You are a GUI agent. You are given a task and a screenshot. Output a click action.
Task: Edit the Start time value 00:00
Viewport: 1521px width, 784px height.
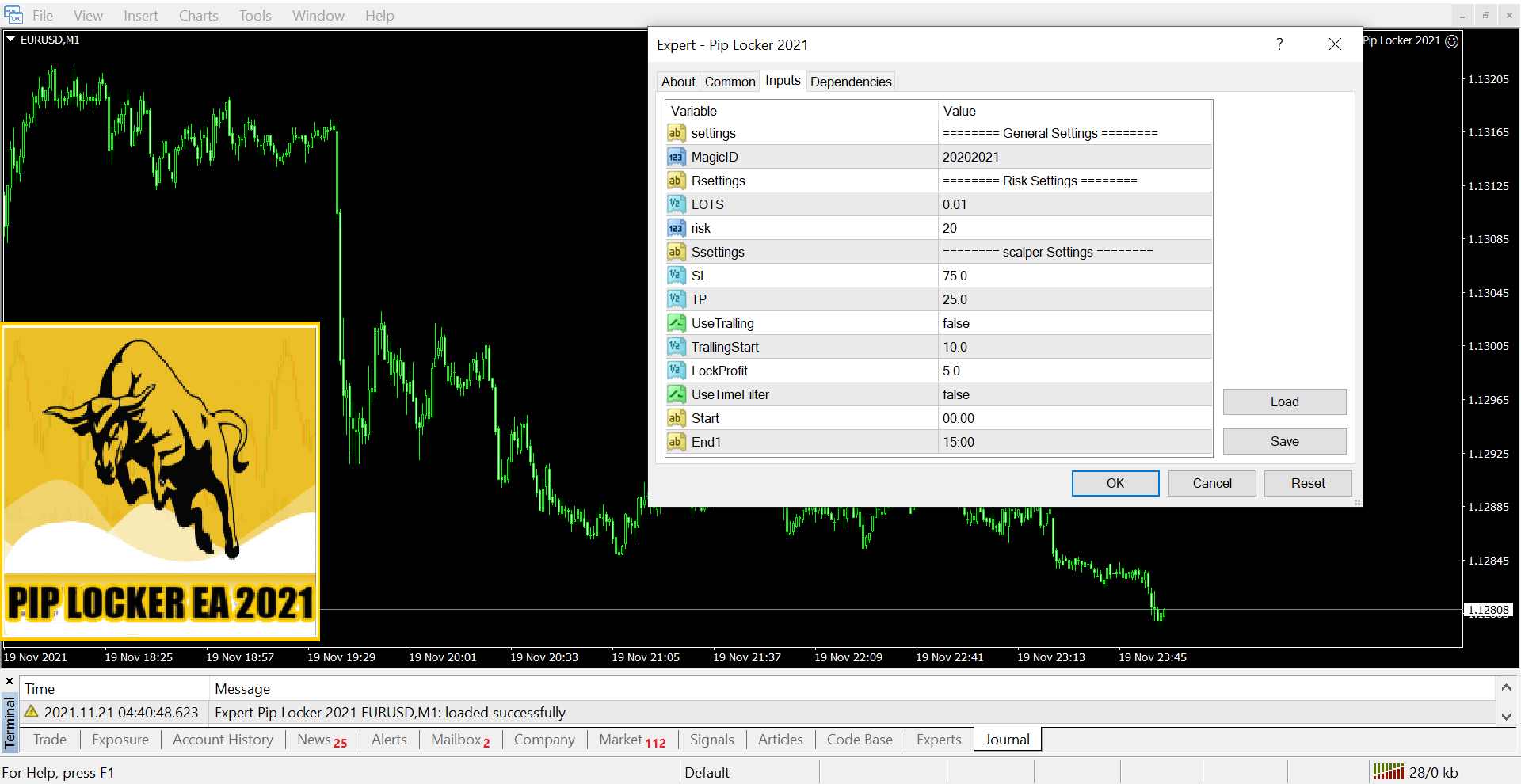tap(1075, 418)
